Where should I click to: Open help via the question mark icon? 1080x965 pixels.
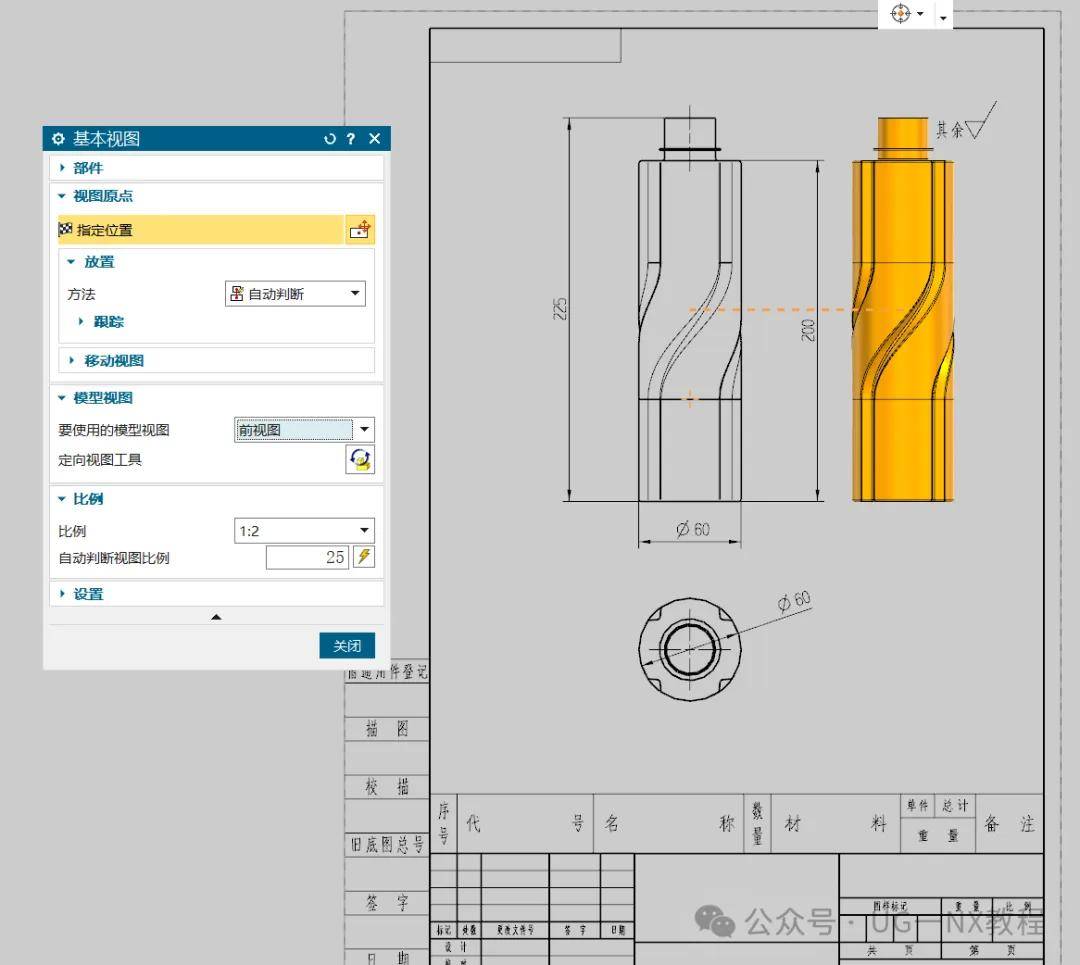[351, 138]
